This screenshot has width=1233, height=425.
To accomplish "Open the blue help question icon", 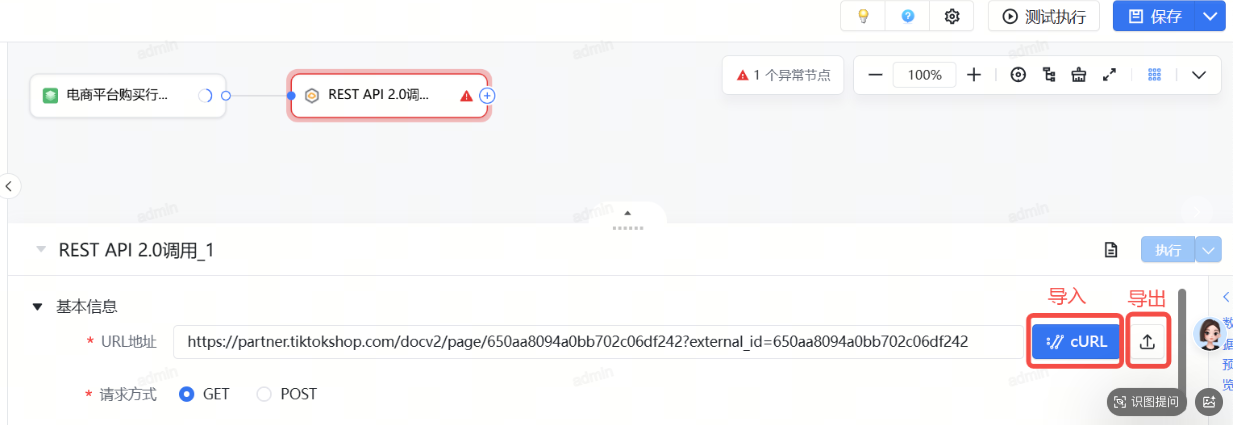I will click(x=907, y=16).
